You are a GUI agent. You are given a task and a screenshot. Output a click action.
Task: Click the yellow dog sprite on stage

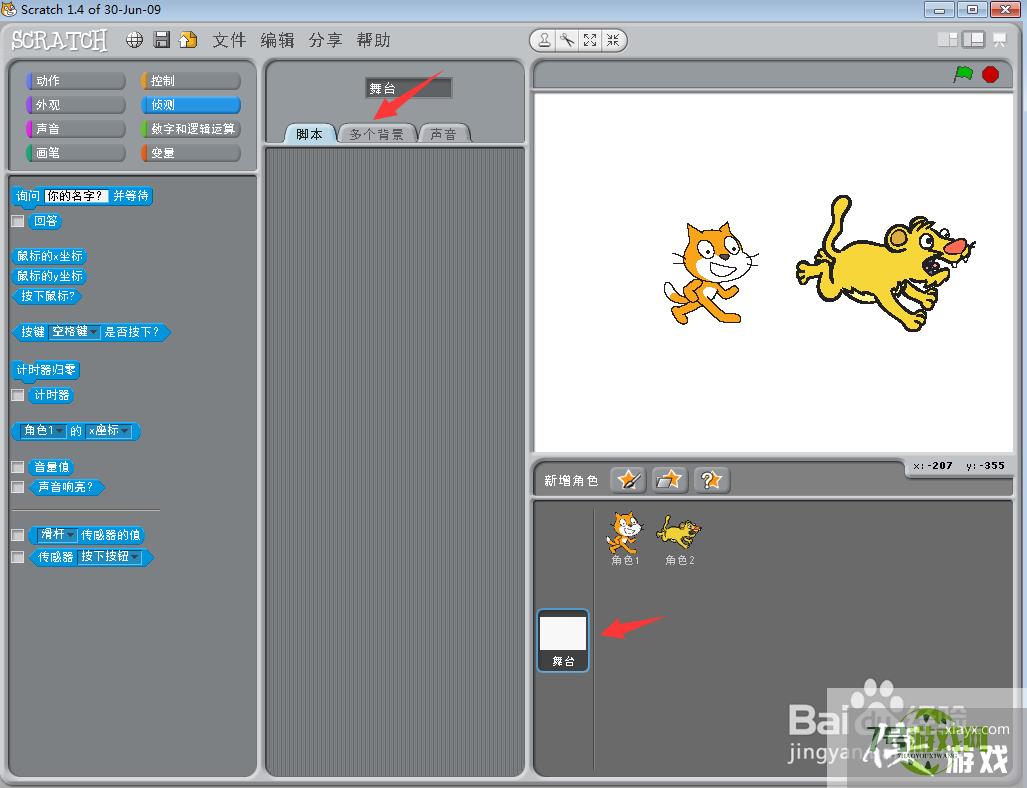tap(886, 263)
